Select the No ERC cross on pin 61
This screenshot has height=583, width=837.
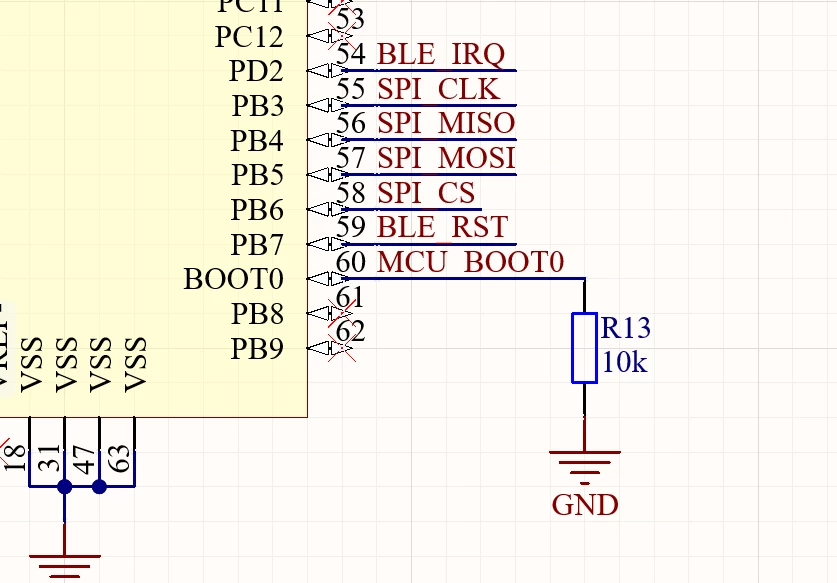tap(341, 313)
